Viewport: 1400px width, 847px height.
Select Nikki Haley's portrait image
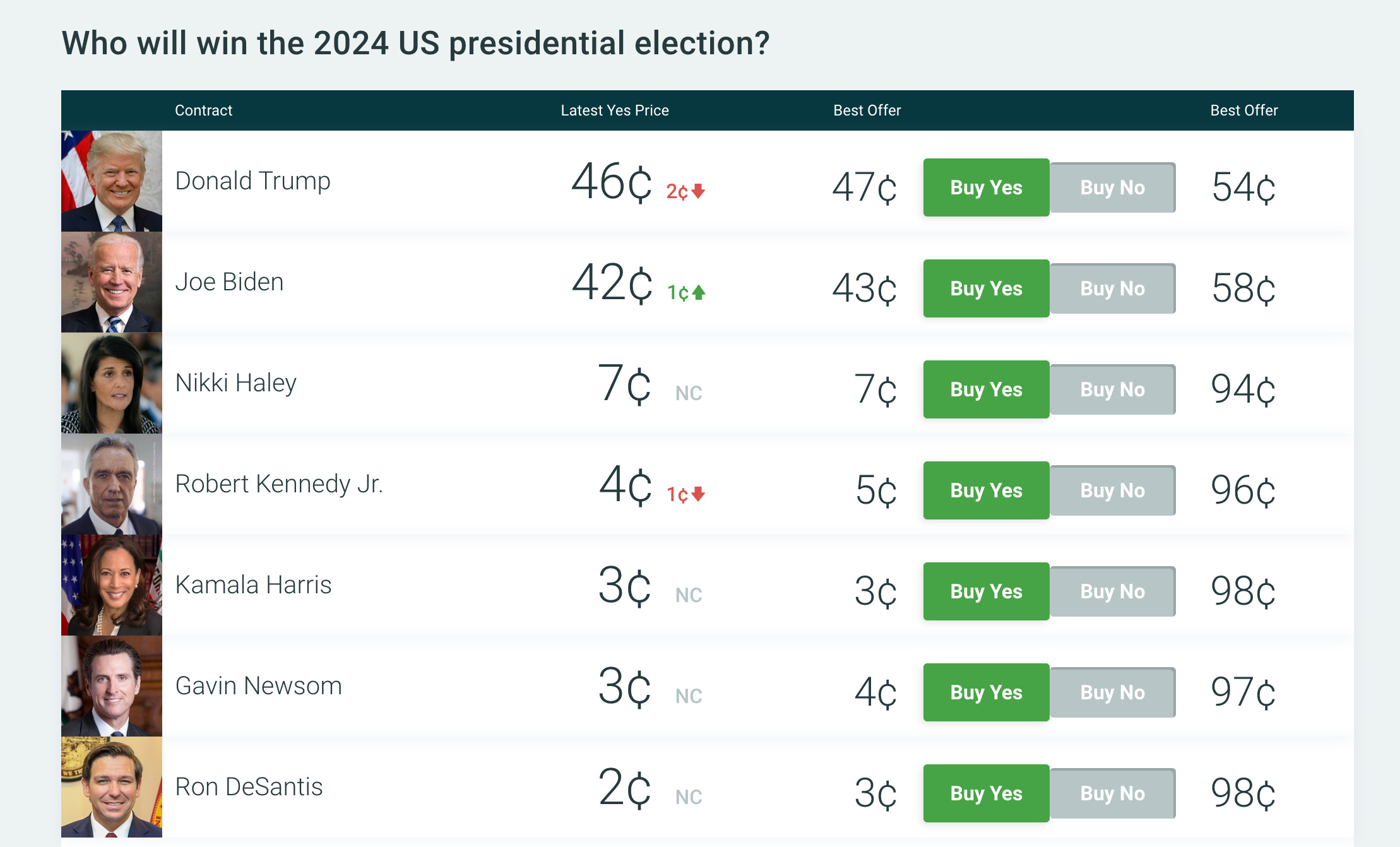click(112, 383)
